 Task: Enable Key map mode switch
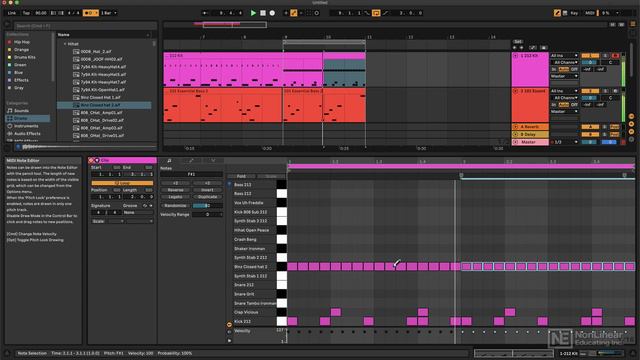point(574,13)
